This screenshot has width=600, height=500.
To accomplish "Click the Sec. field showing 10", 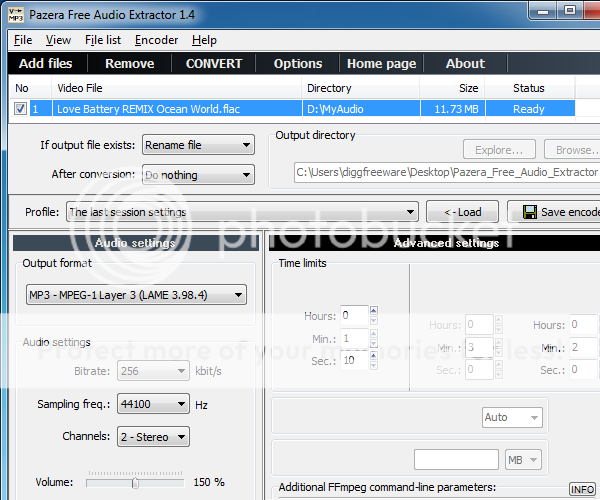I will pyautogui.click(x=354, y=360).
